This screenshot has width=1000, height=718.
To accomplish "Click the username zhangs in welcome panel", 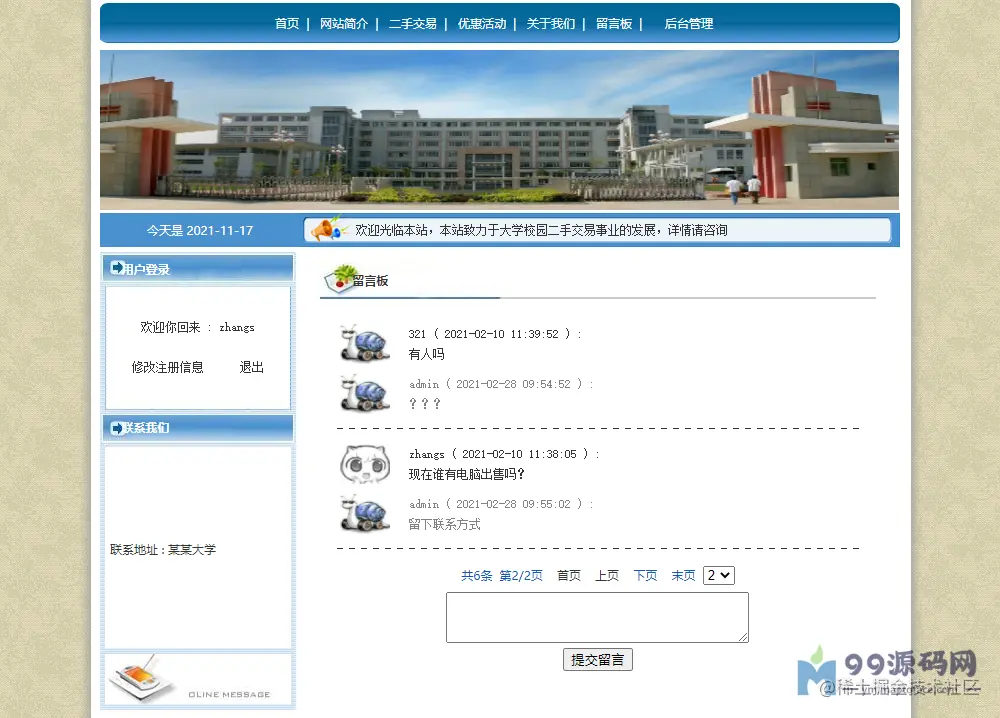I will click(x=237, y=327).
